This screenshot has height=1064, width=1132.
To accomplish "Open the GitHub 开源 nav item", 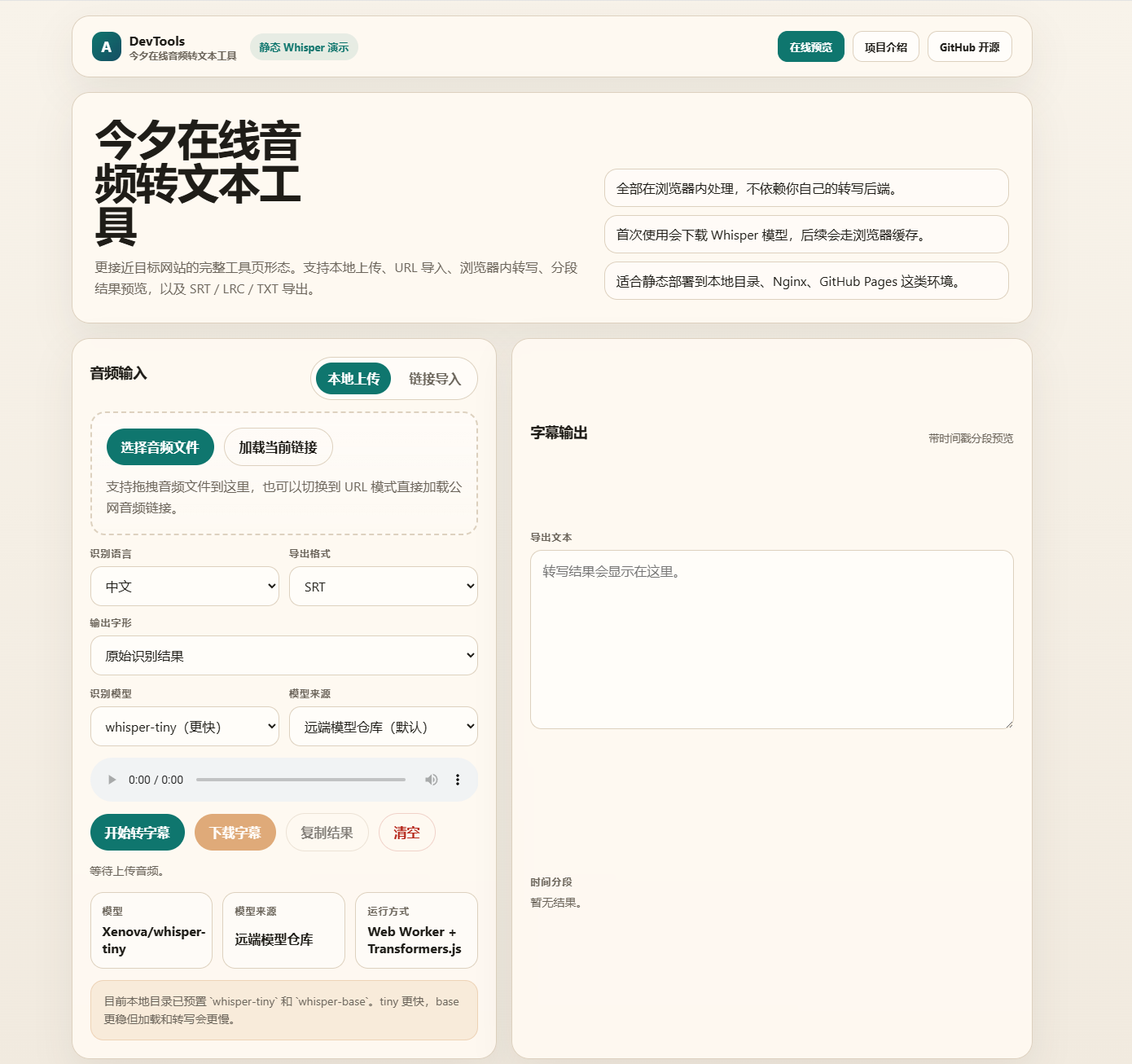I will click(x=970, y=46).
